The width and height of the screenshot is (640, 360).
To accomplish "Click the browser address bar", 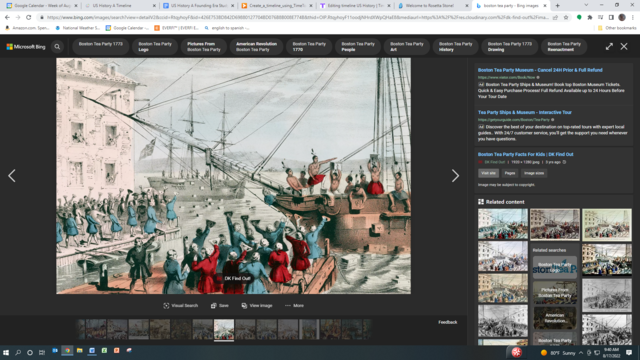I will [298, 18].
